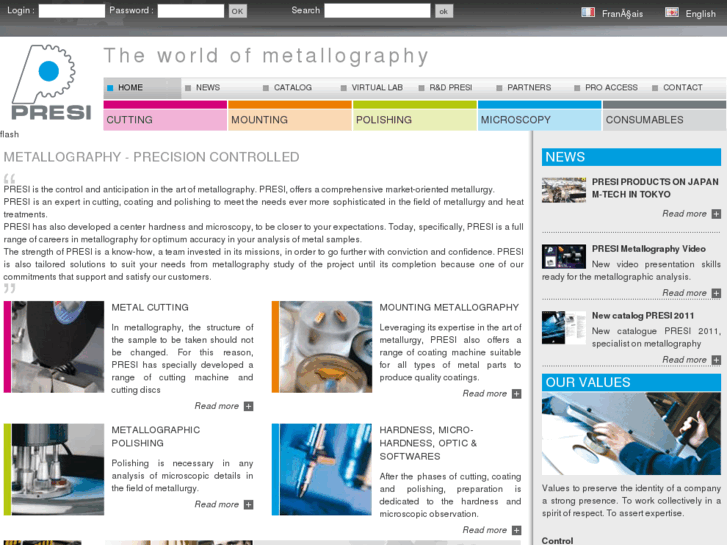Click the New catalog PRESI 2011 headline

[x=643, y=316]
